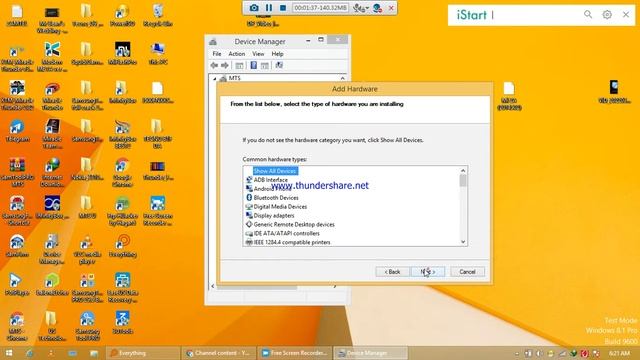This screenshot has height=360, width=640.
Task: Click the taskbar clock
Action: (x=620, y=353)
